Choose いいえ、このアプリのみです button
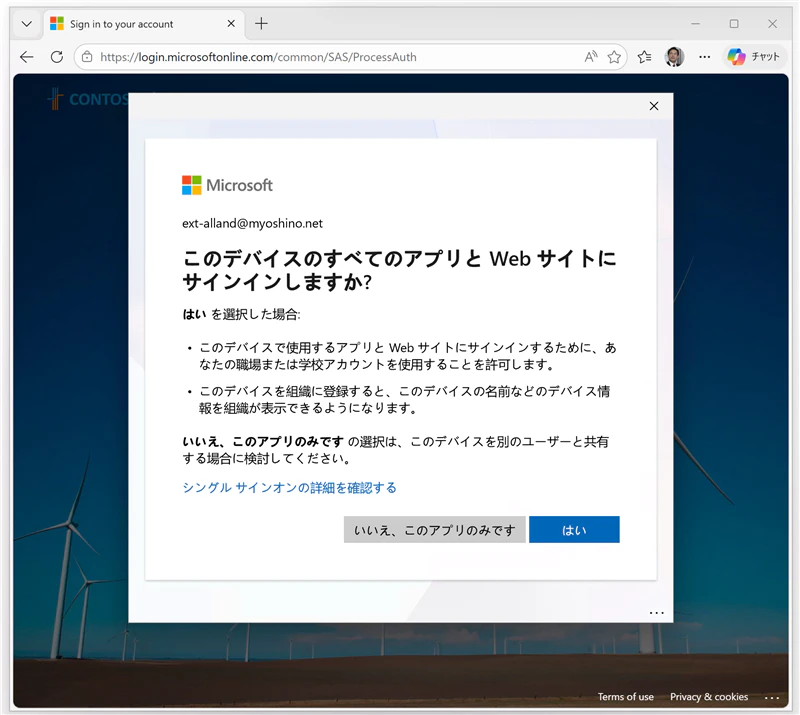The image size is (800, 715). (x=434, y=530)
